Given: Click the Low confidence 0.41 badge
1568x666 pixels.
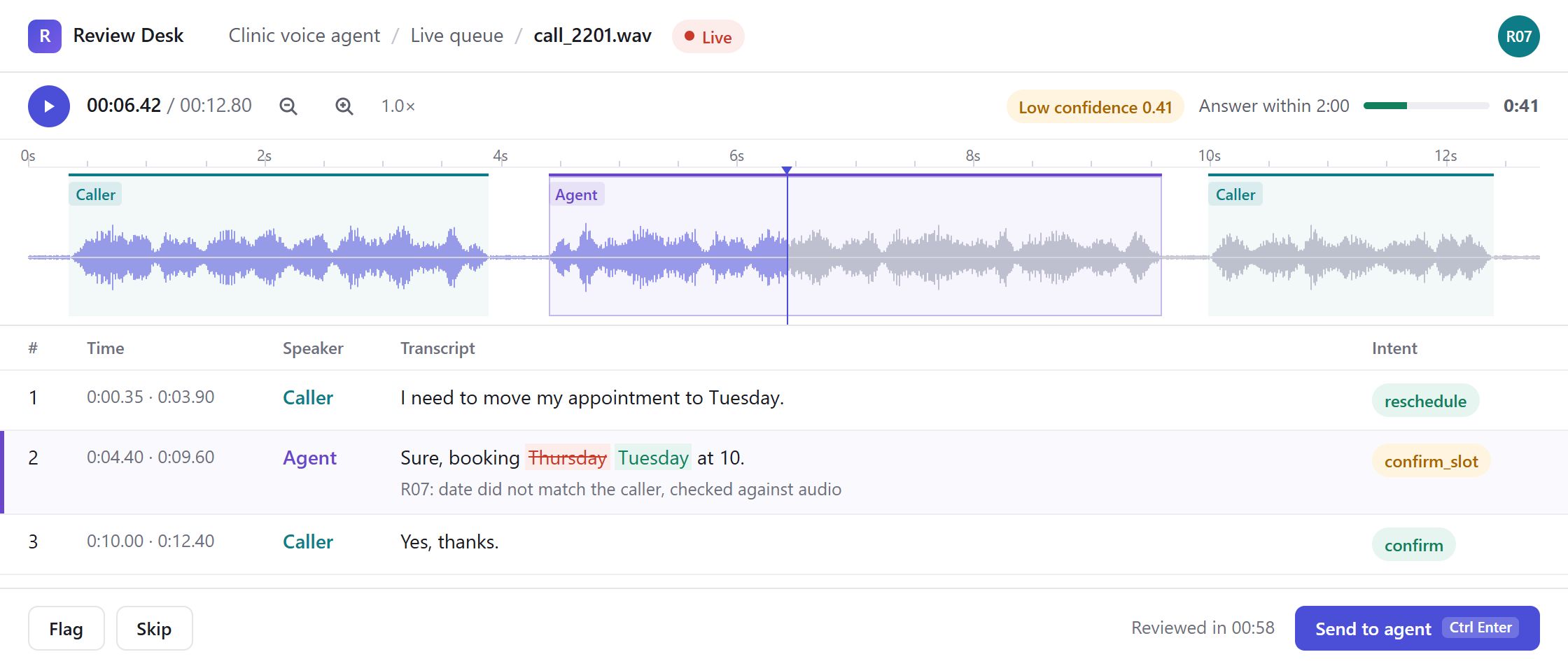Looking at the screenshot, I should pyautogui.click(x=1095, y=107).
